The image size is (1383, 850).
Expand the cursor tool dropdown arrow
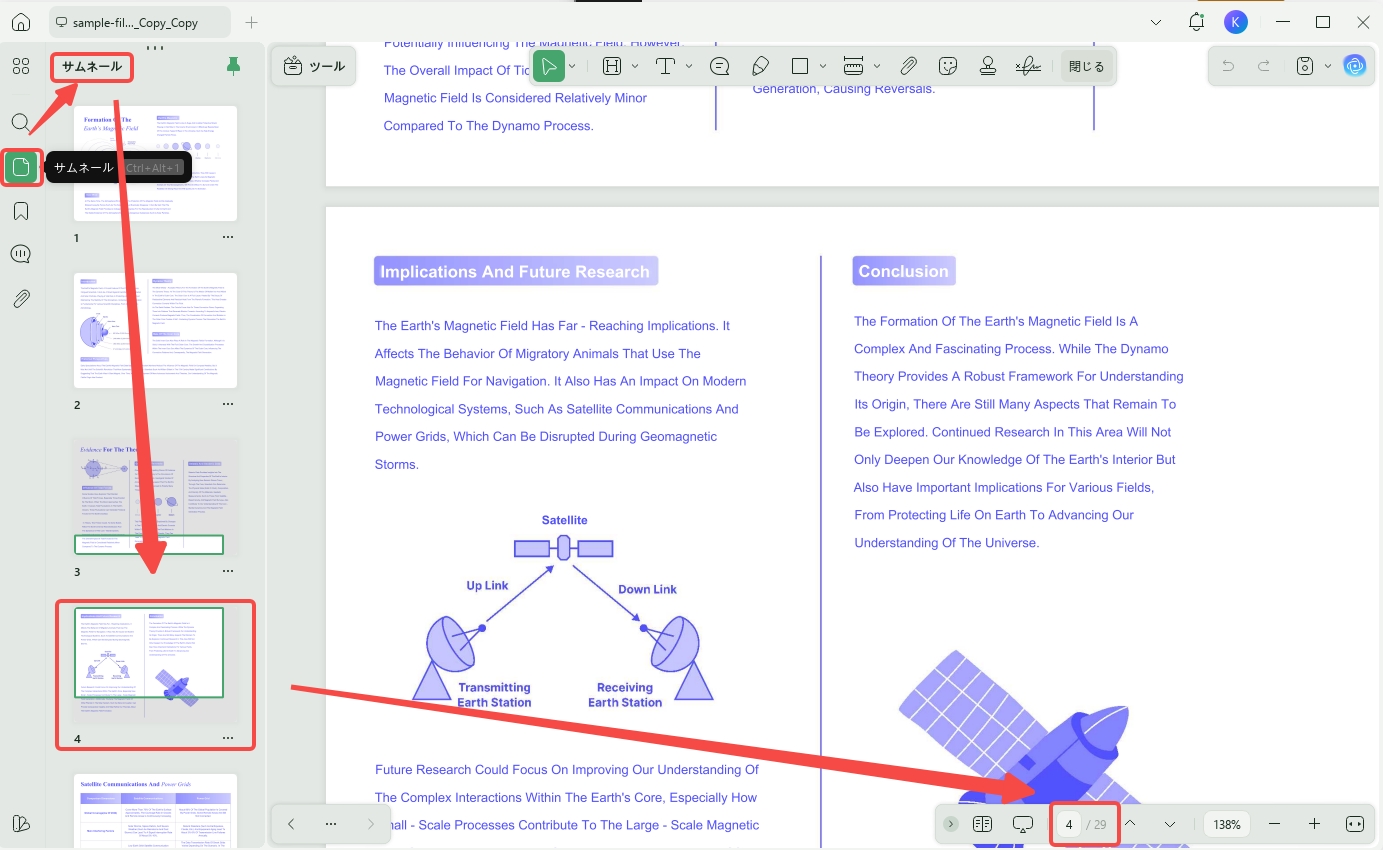pyautogui.click(x=573, y=66)
